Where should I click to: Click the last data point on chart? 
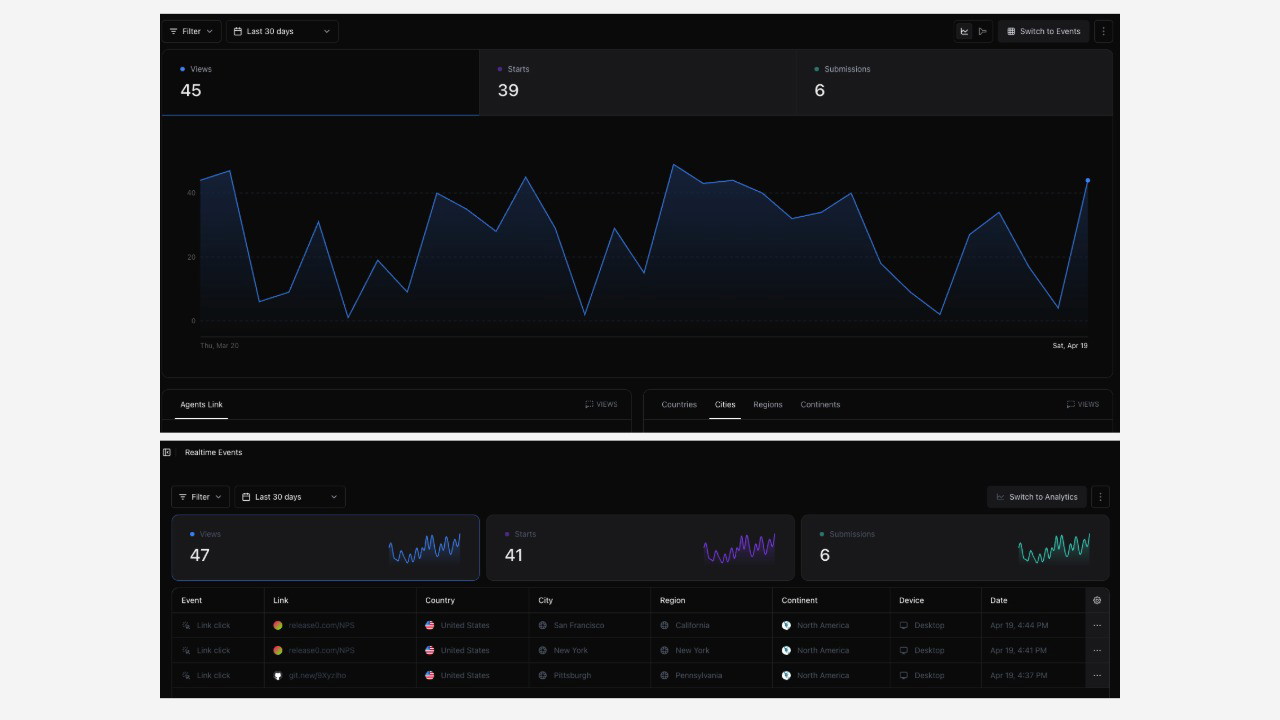[x=1087, y=181]
